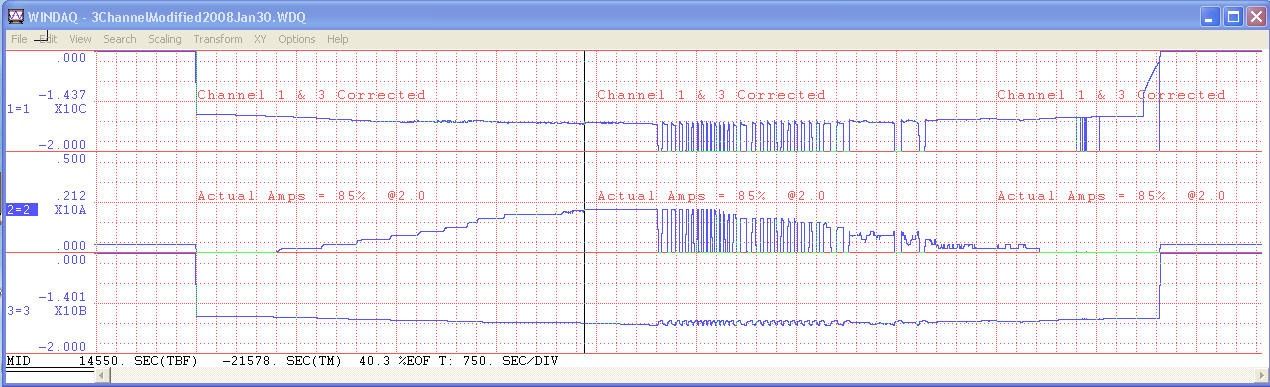Open the Scaling menu
The height and width of the screenshot is (387, 1270).
(x=165, y=39)
